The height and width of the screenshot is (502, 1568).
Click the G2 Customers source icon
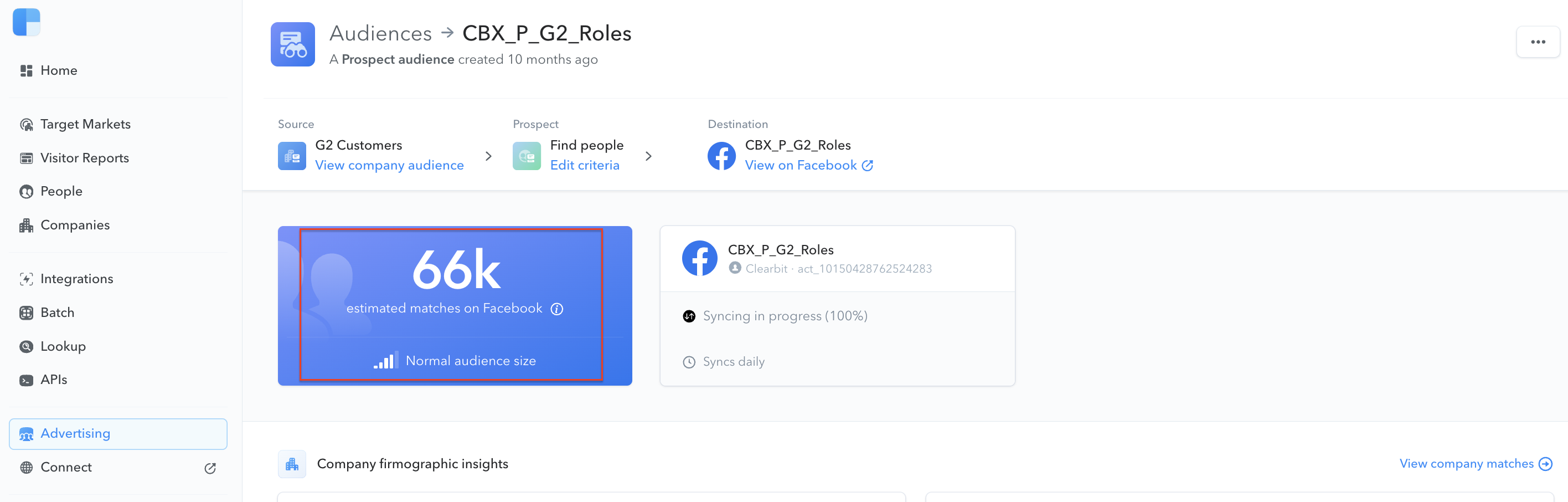click(292, 156)
